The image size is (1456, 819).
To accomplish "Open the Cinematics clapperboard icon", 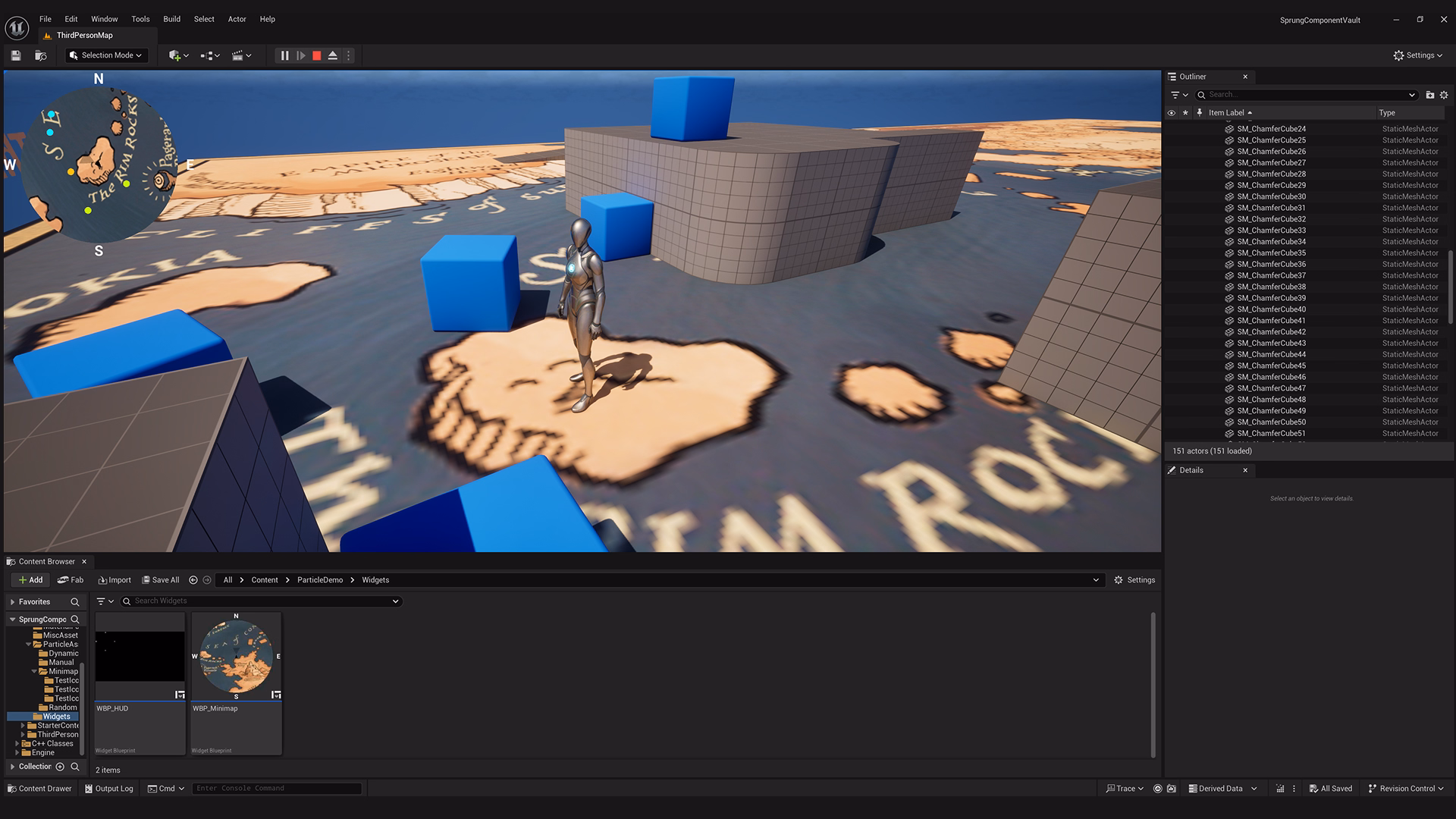I will [241, 55].
